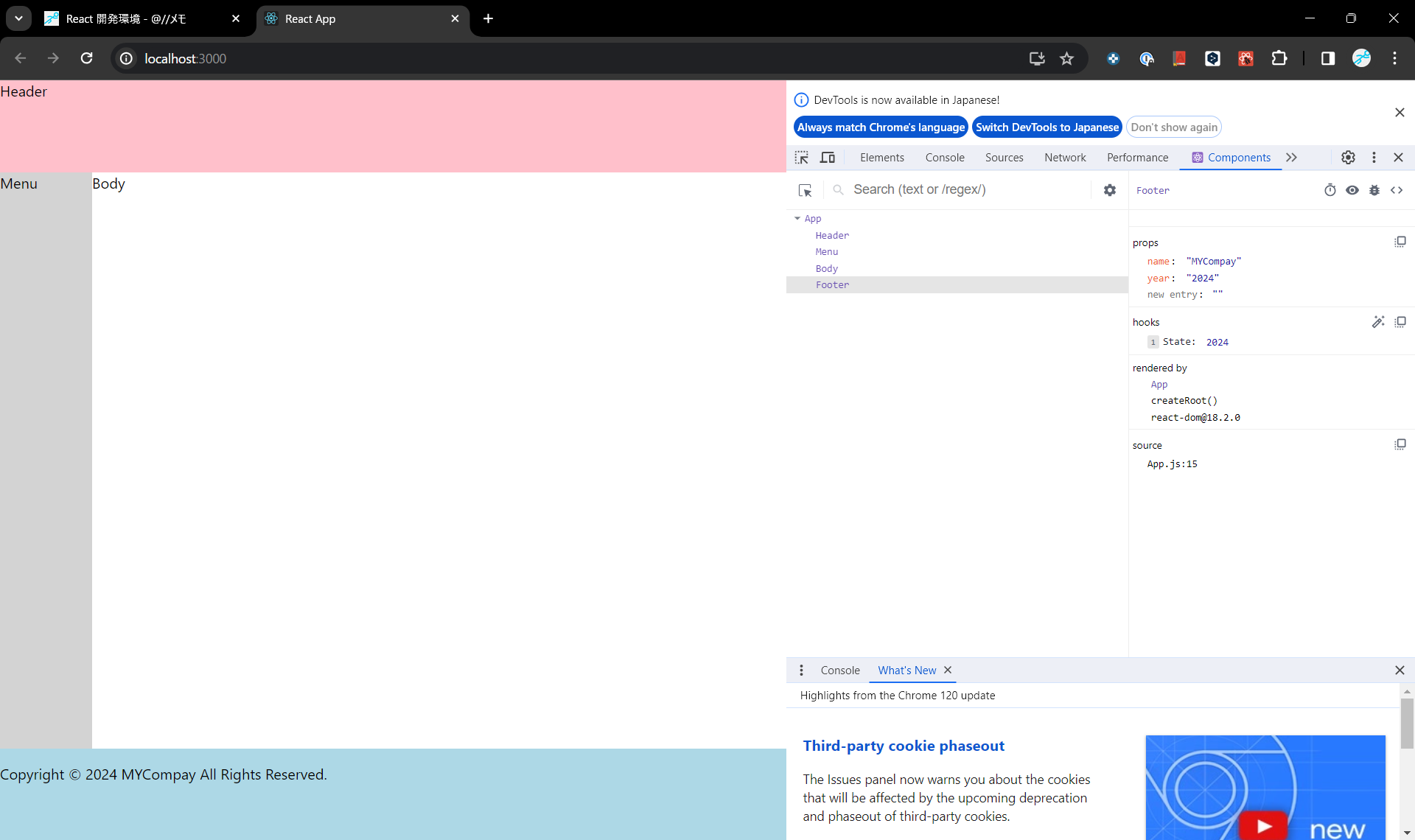Select the Header component in the tree

tap(831, 235)
